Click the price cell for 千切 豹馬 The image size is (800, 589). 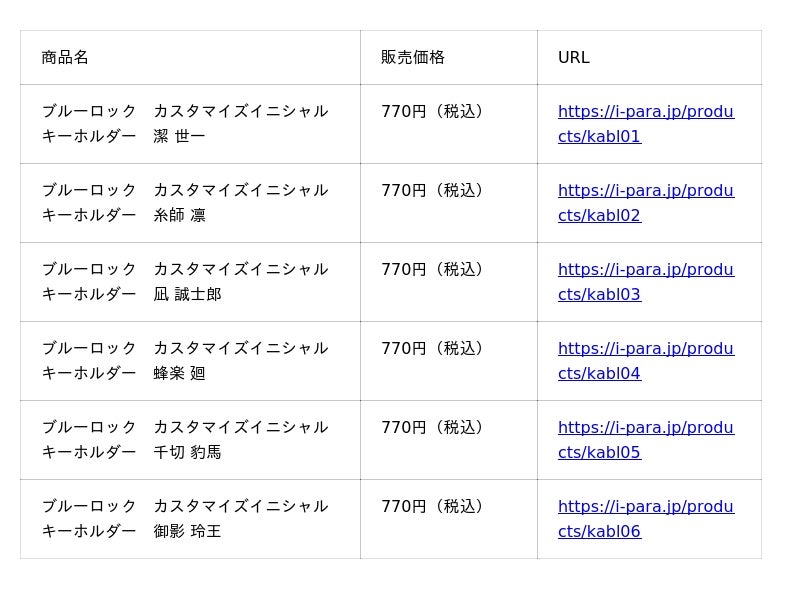click(449, 440)
